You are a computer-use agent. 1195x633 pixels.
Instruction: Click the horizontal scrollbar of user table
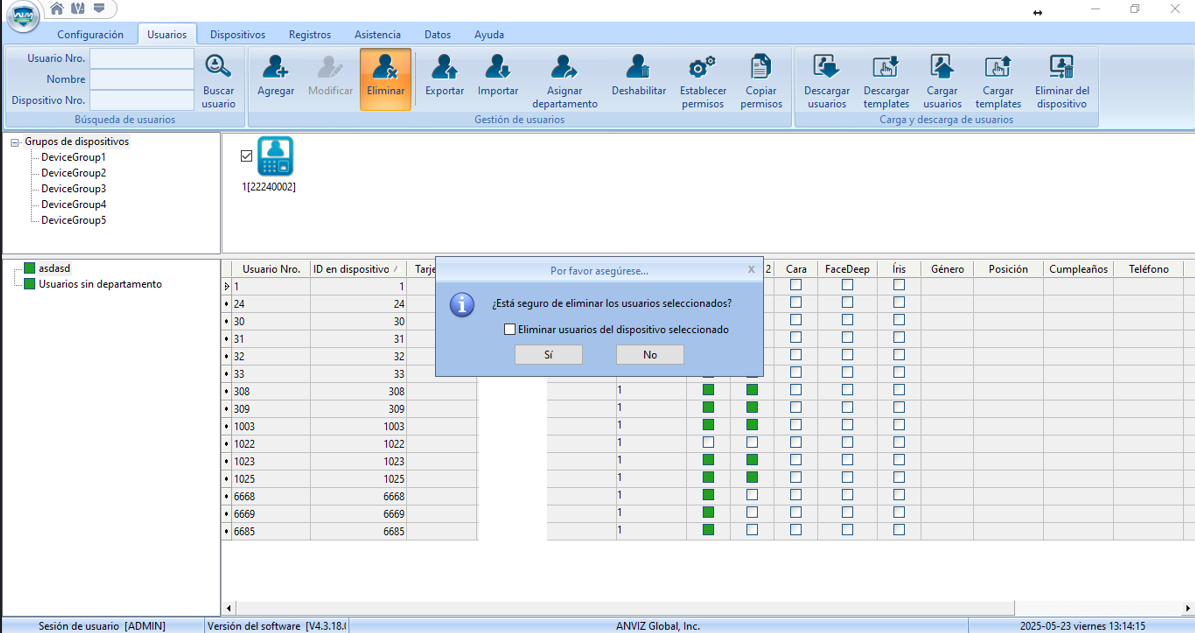[x=625, y=608]
